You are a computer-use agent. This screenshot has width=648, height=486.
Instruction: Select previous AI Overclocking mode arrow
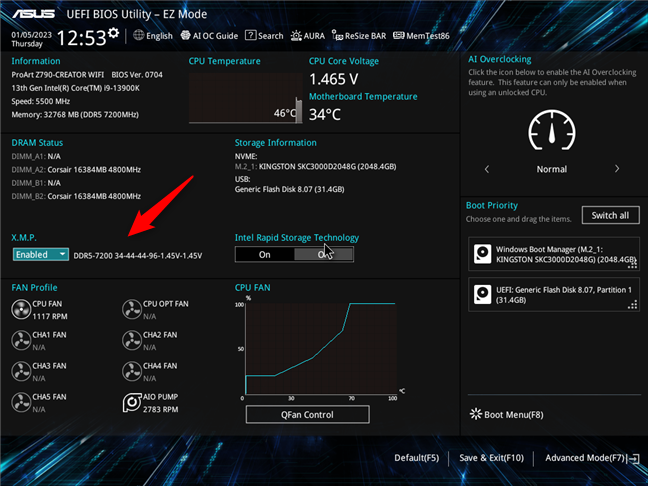point(487,169)
